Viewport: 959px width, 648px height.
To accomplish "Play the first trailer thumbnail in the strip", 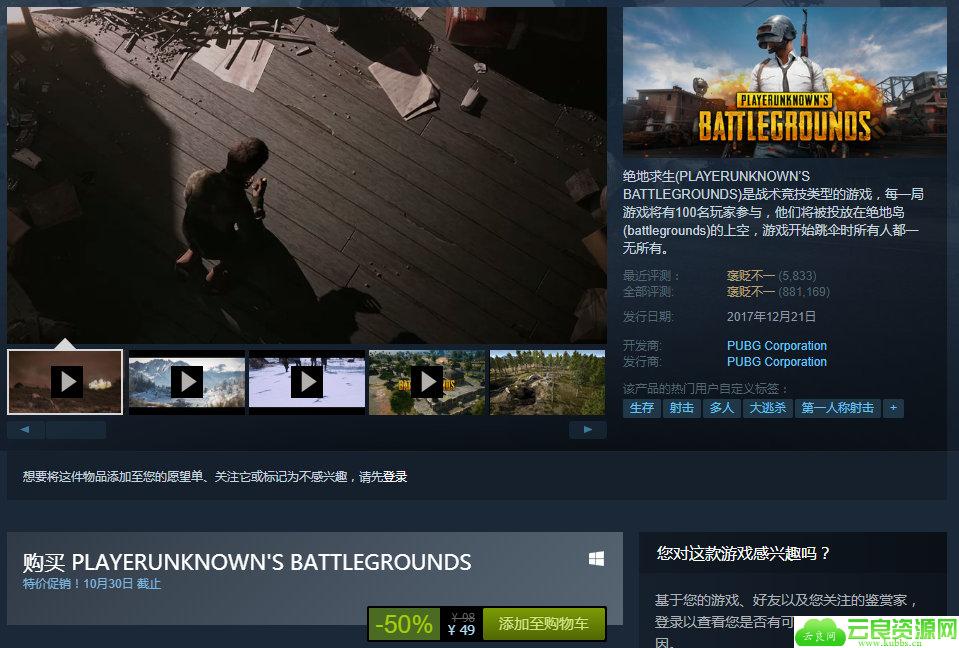I will pyautogui.click(x=65, y=382).
